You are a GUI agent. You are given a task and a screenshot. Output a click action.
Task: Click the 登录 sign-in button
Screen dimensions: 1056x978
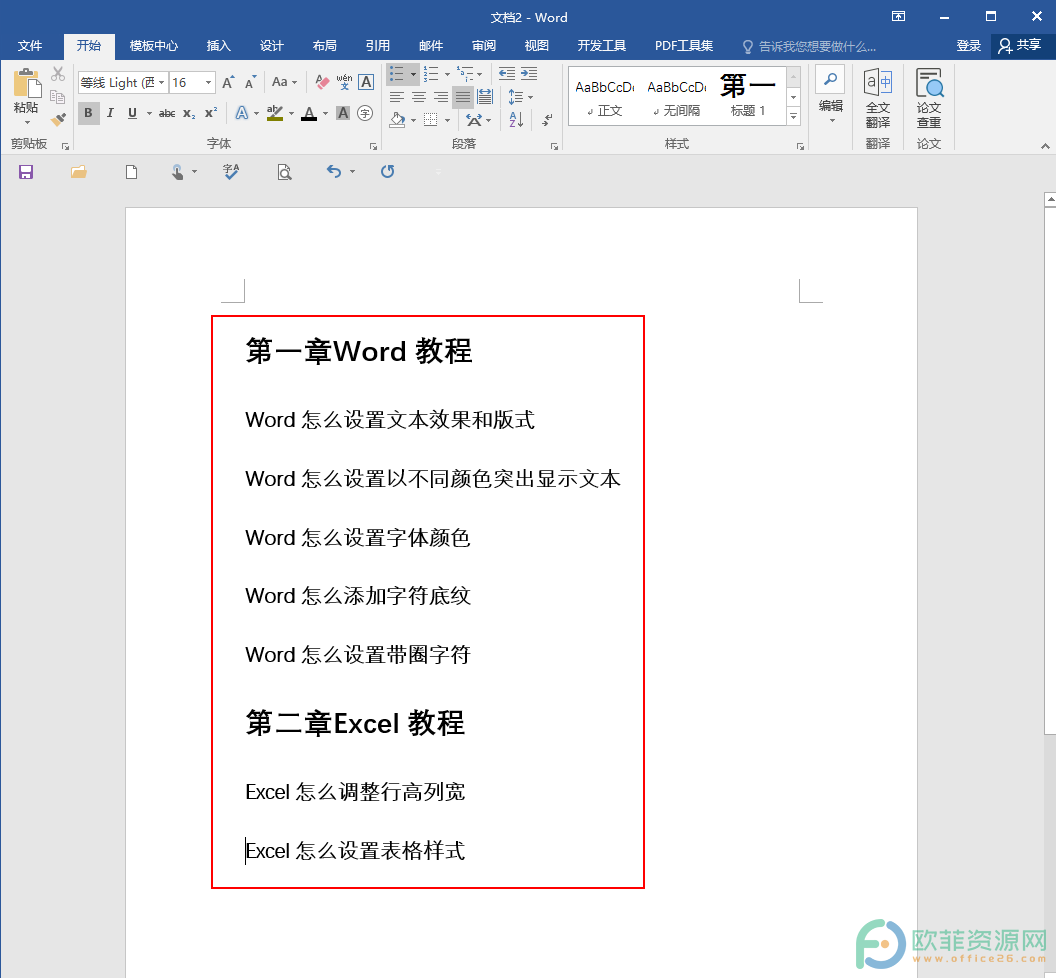968,46
